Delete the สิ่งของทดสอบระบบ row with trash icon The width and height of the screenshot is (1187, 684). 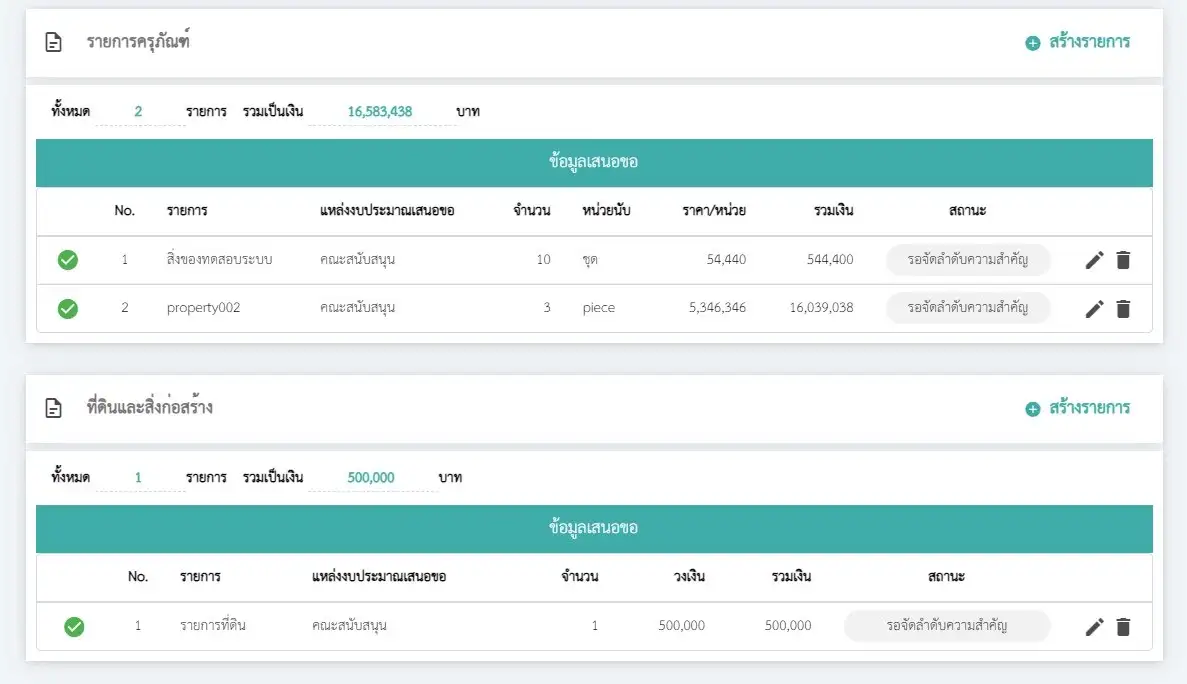[1123, 260]
